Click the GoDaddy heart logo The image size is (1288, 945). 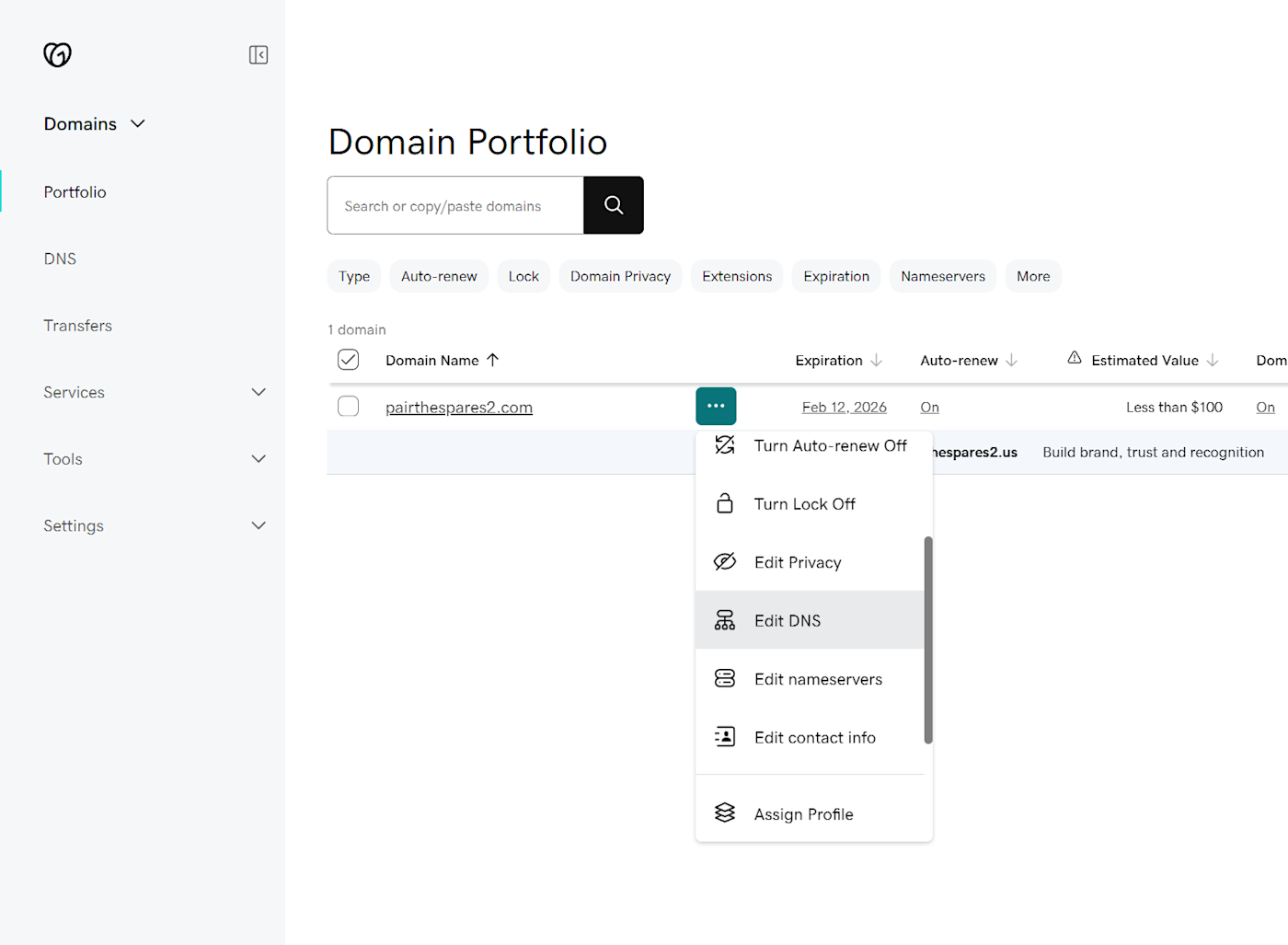click(x=57, y=55)
